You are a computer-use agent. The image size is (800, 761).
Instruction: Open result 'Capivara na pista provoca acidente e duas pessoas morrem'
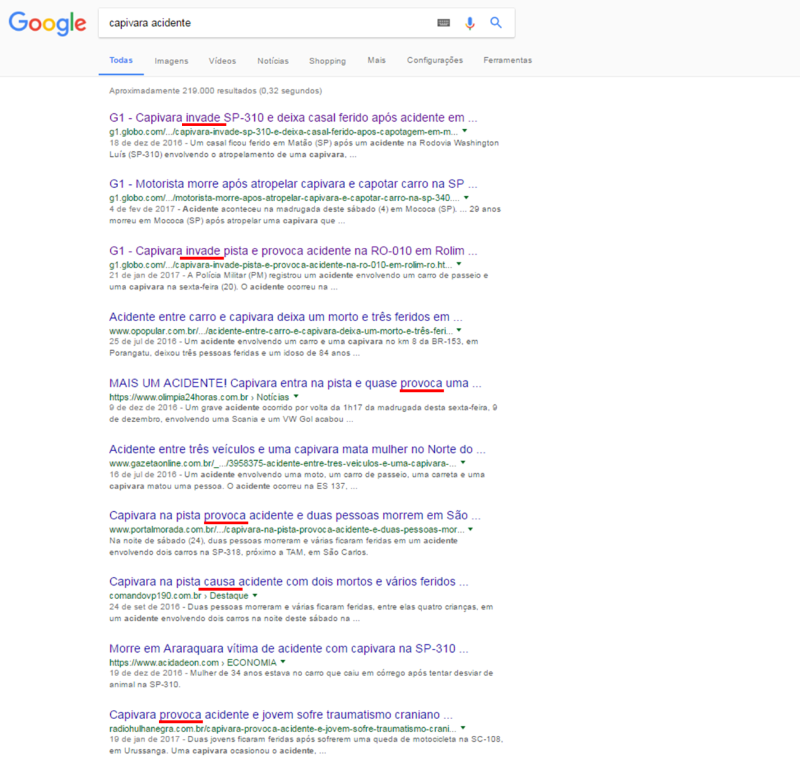pyautogui.click(x=295, y=516)
